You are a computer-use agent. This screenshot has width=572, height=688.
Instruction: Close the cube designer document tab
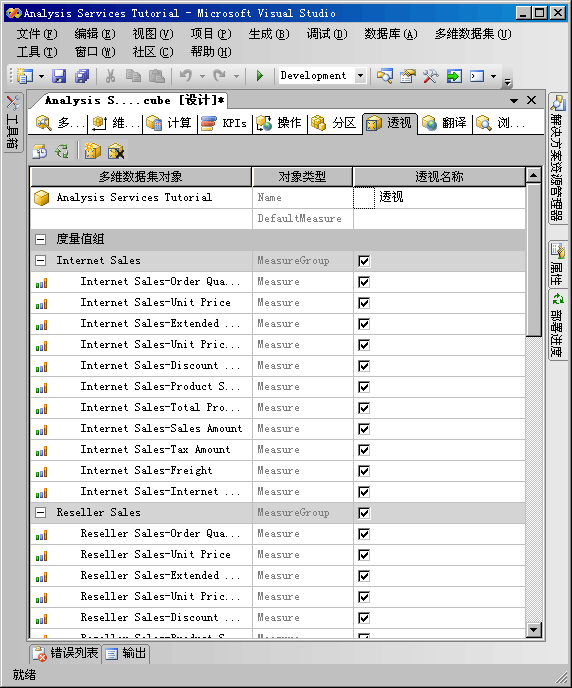point(531,100)
